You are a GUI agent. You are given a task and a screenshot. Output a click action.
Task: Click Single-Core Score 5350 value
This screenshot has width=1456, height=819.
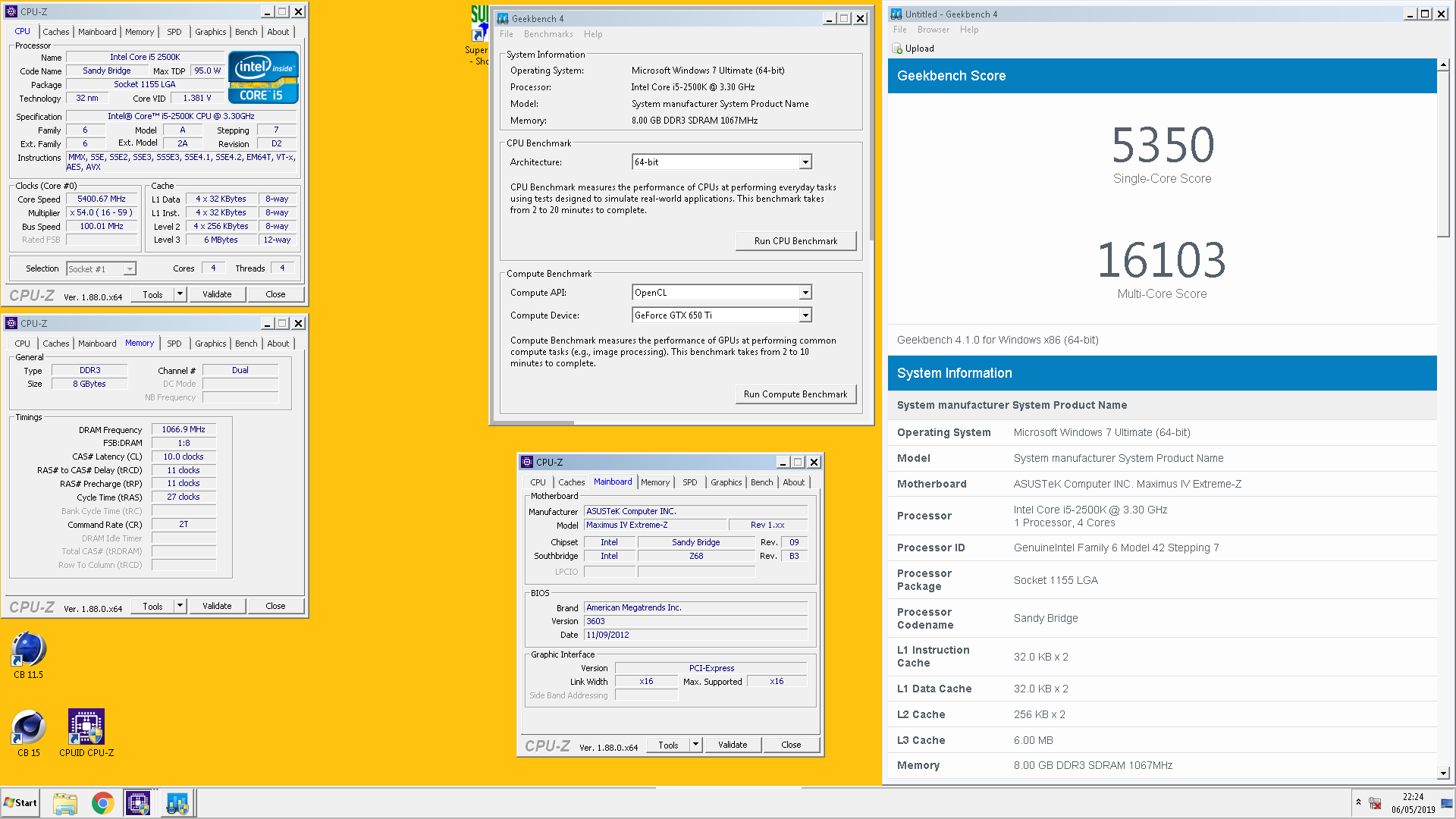[1162, 145]
